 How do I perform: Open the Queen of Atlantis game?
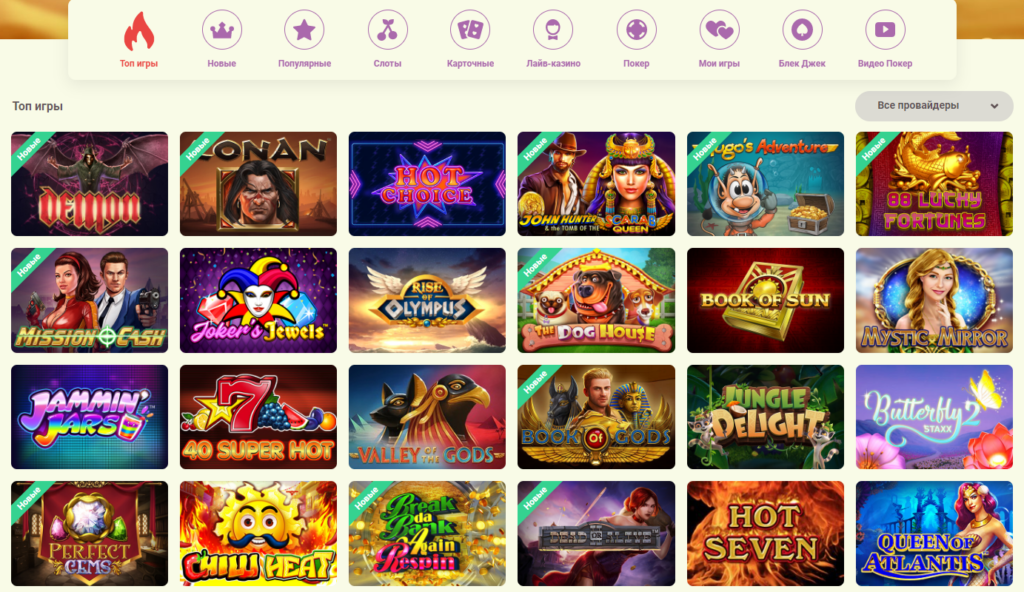coord(935,534)
